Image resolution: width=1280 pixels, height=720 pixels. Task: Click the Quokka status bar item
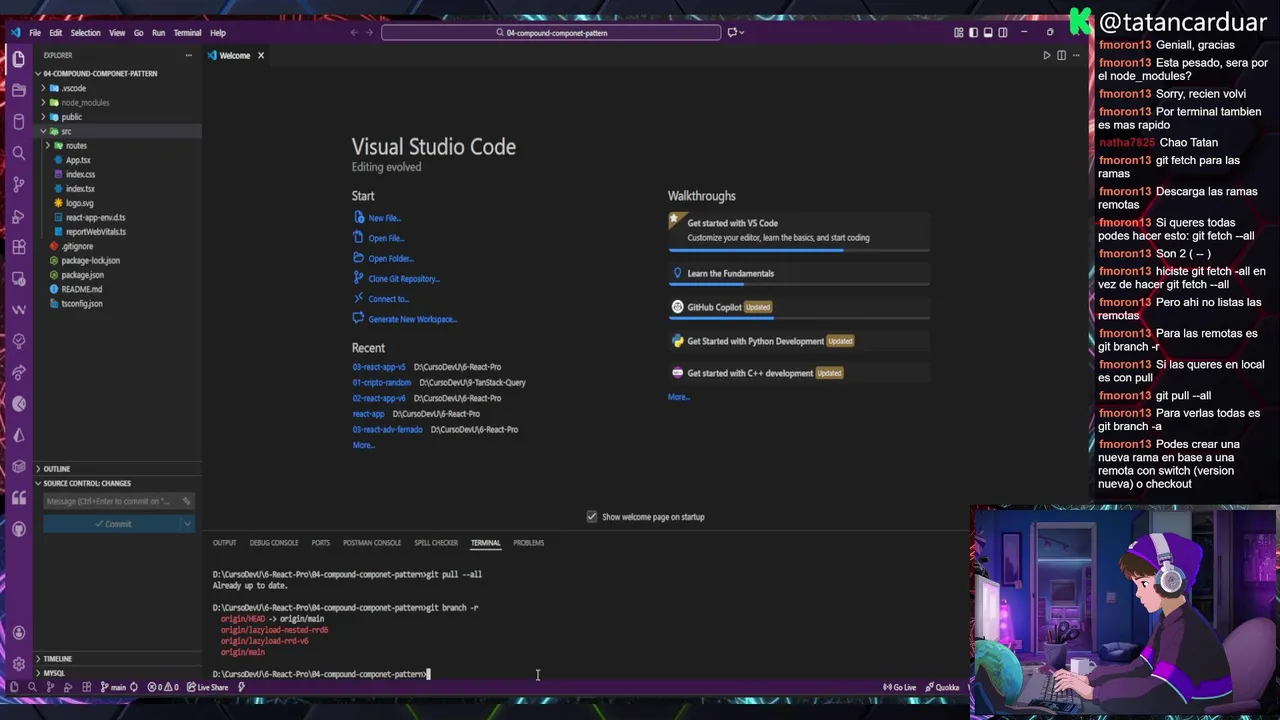click(942, 687)
